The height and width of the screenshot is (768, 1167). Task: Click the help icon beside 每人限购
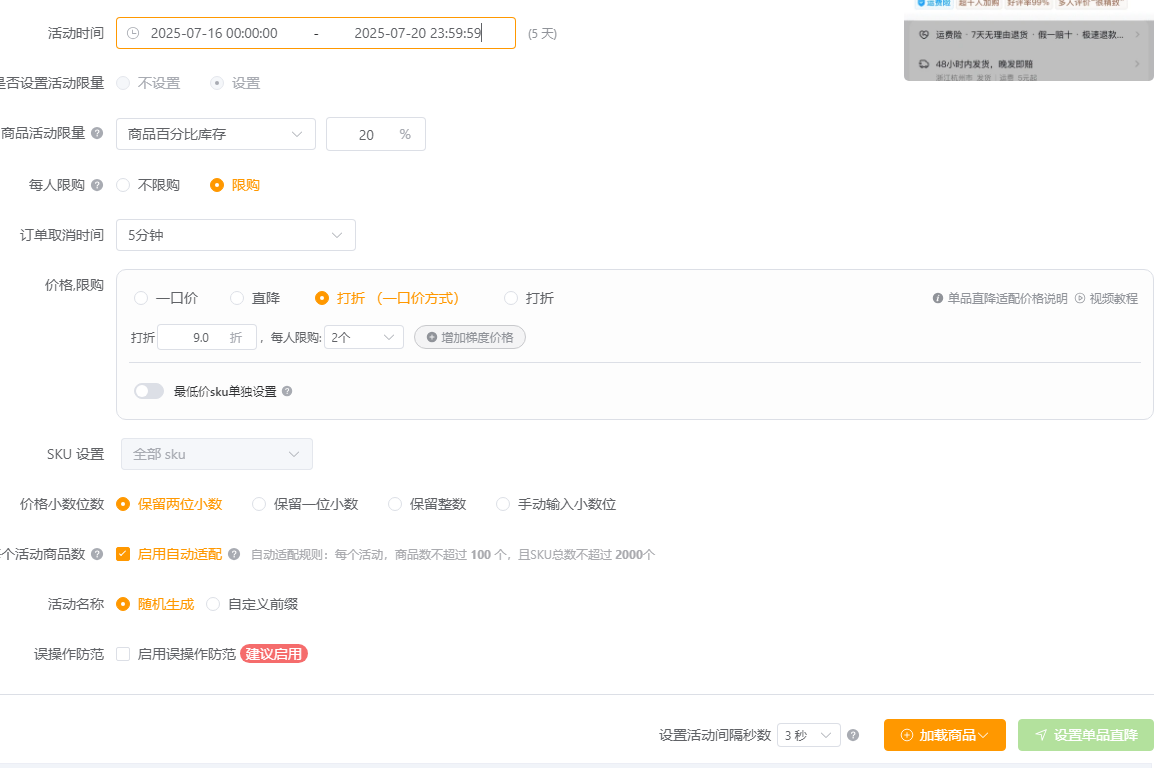click(96, 184)
